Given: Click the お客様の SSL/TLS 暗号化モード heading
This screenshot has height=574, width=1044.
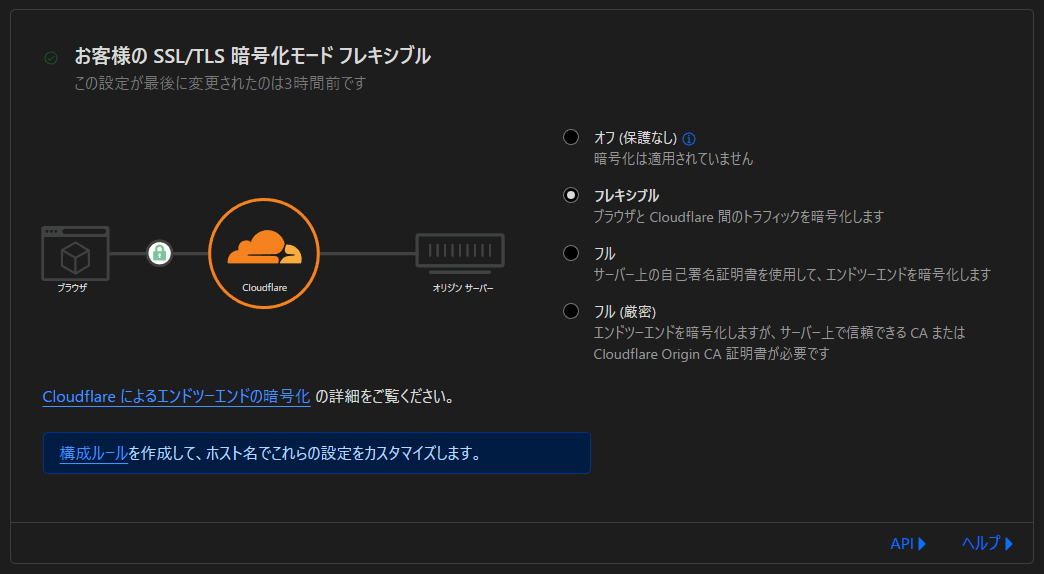Looking at the screenshot, I should point(252,56).
